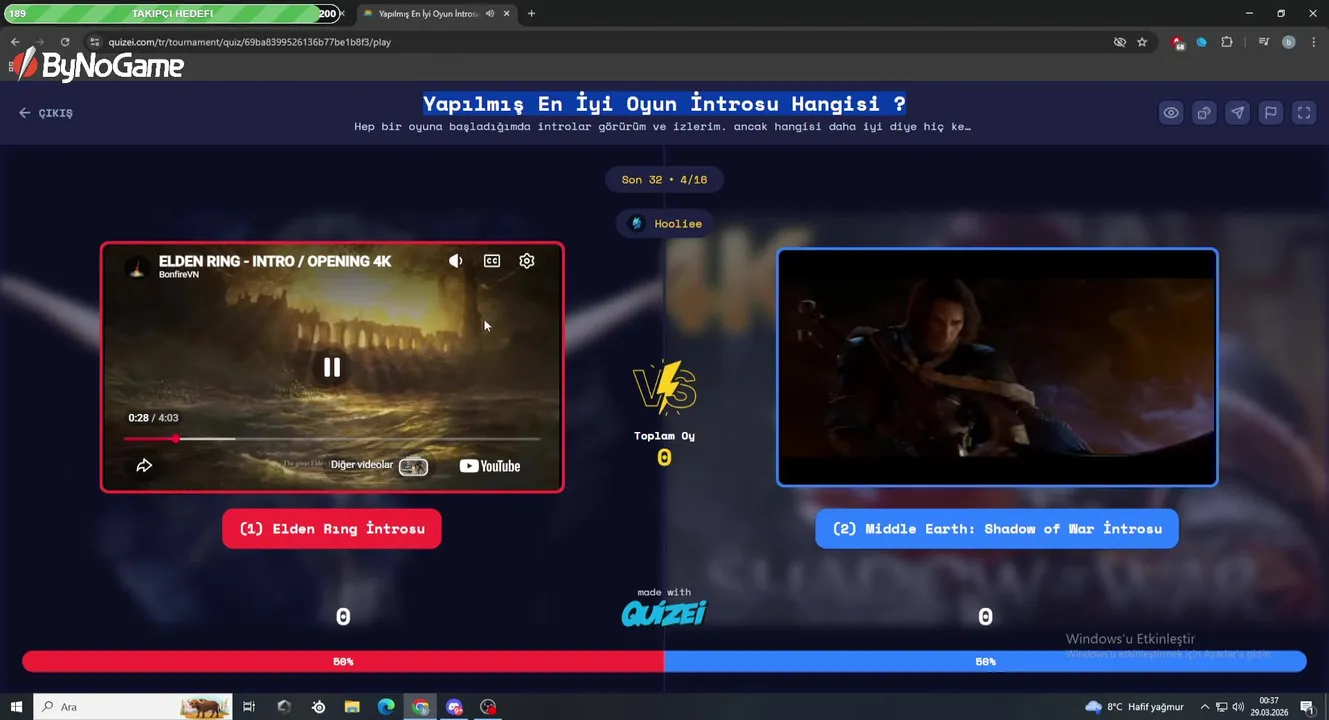This screenshot has height=720, width=1329.
Task: Click the eye icon in the quiz header
Action: [x=1171, y=113]
